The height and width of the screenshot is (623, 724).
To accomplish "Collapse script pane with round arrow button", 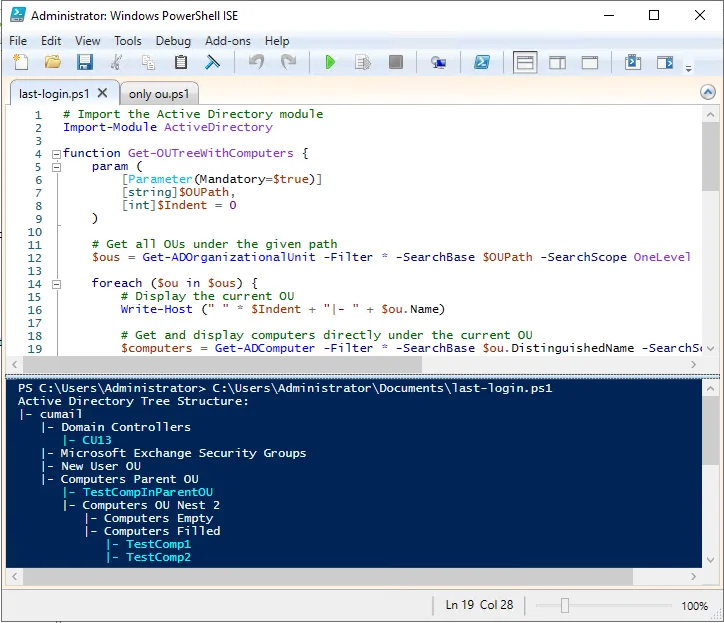I will click(707, 92).
